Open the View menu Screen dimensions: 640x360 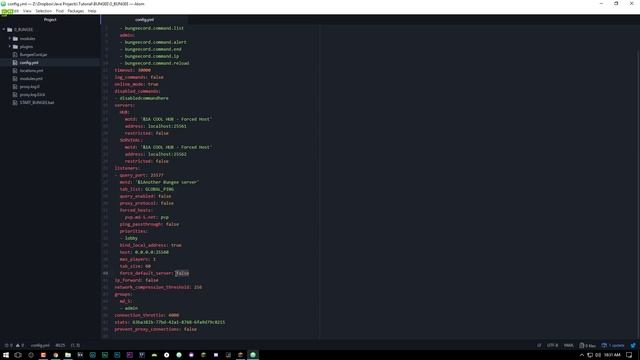pos(27,11)
